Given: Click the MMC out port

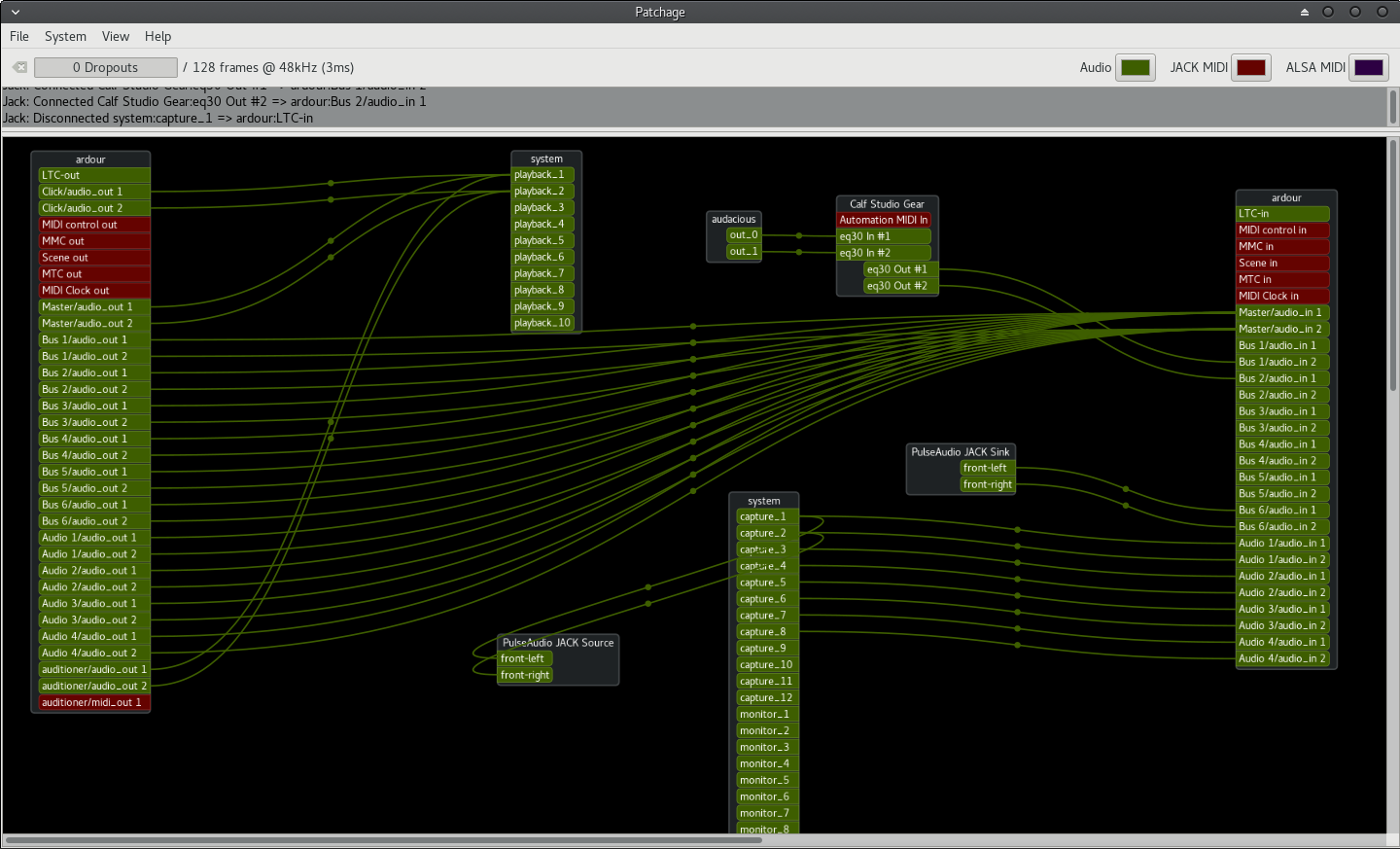Looking at the screenshot, I should click(x=94, y=241).
